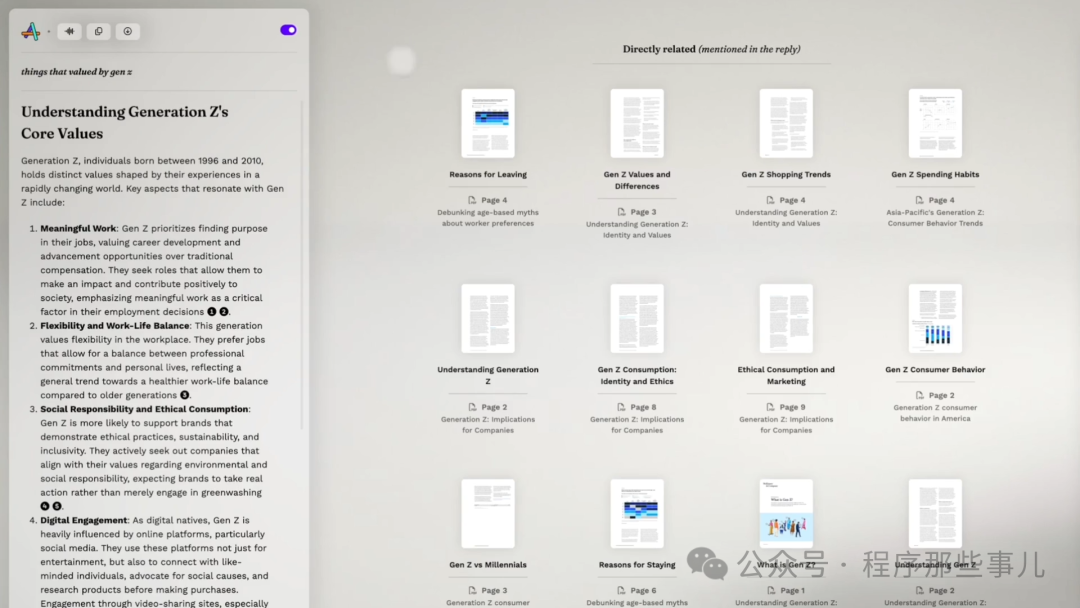Click bold 'Flexibility and Work-Life Balance' item
The height and width of the screenshot is (608, 1080).
(114, 326)
